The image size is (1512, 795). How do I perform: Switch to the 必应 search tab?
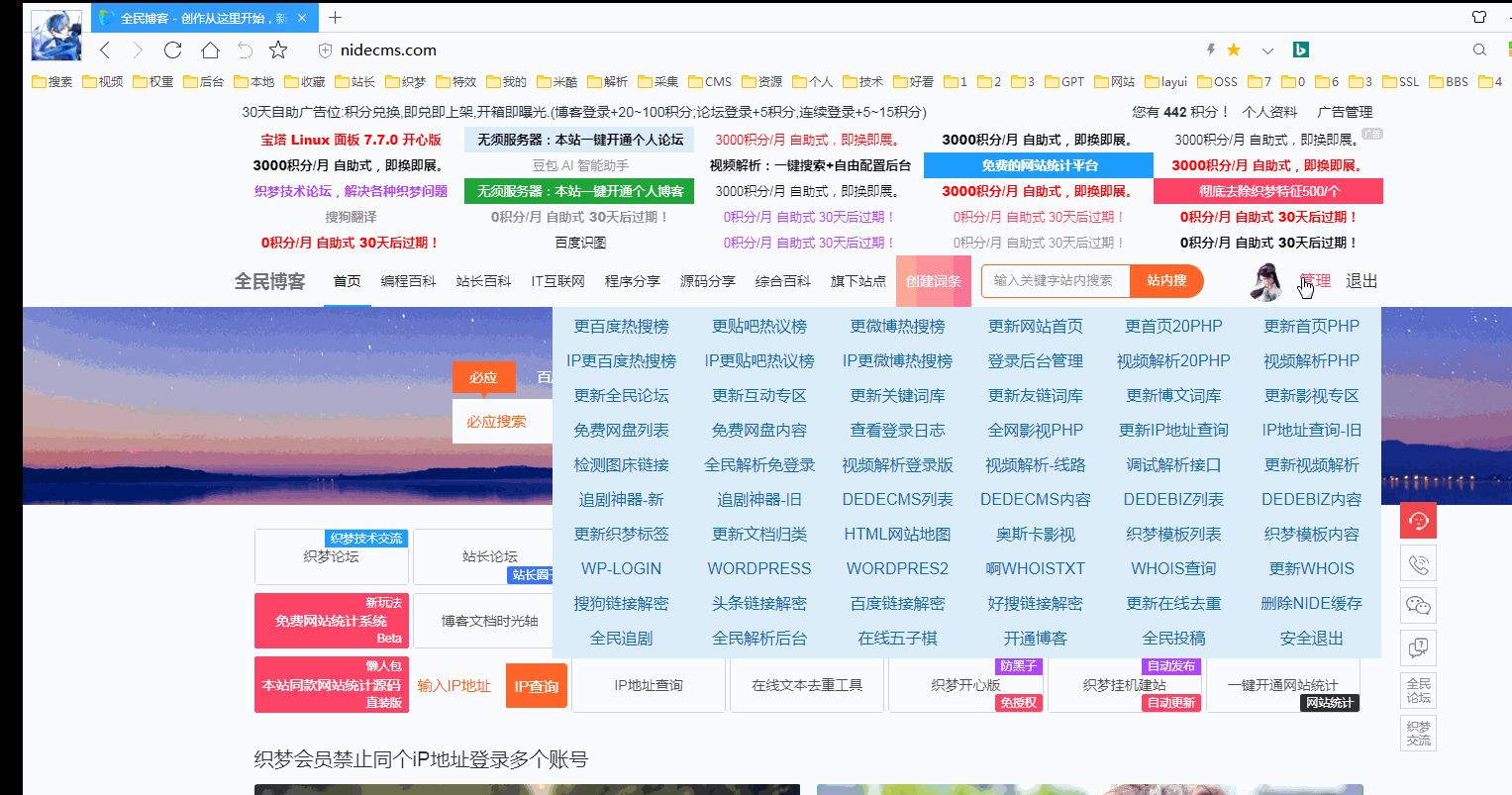pos(484,377)
